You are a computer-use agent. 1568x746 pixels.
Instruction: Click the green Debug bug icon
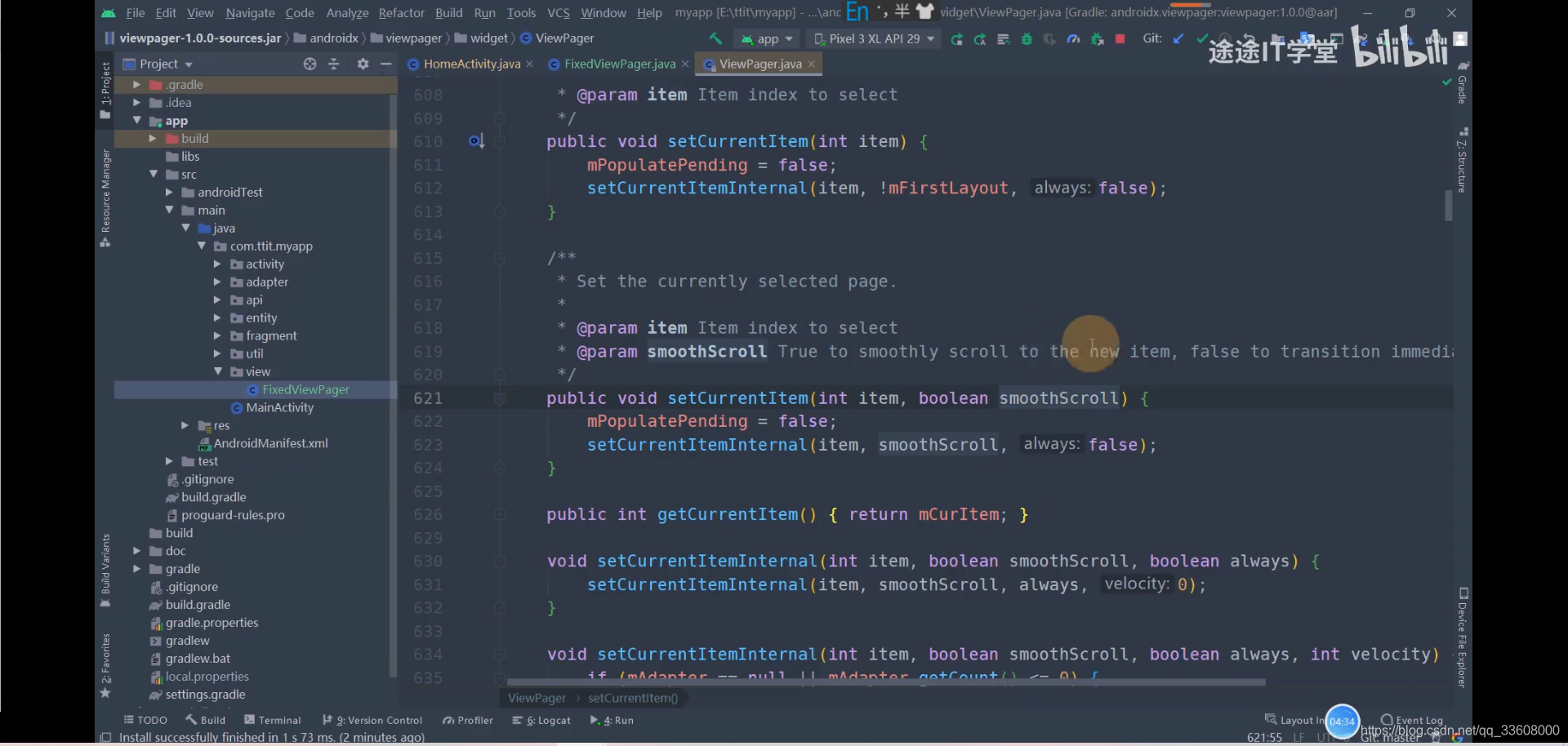(1027, 39)
